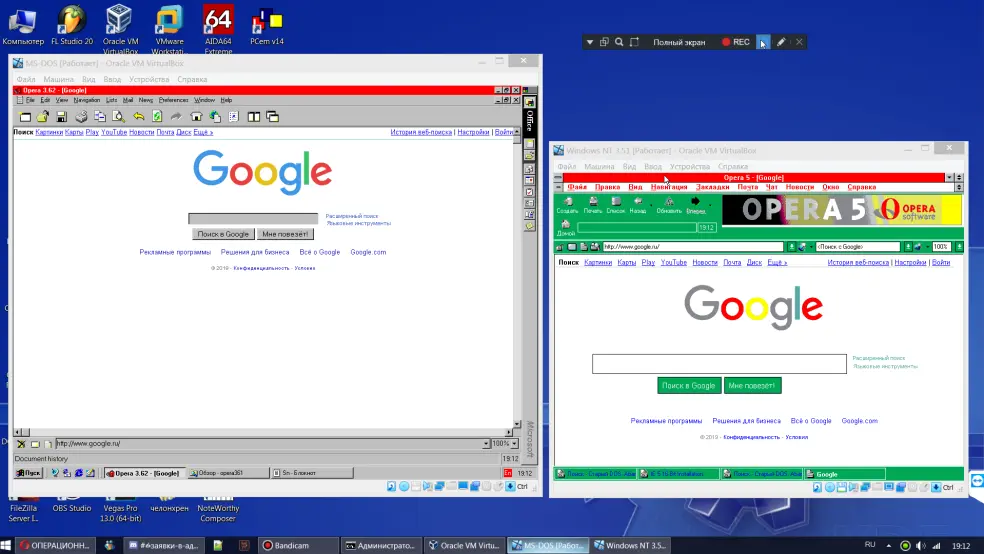Toggle image loading icon left of Opera 3.62 address bar
Image resolution: width=984 pixels, height=554 pixels.
35,444
